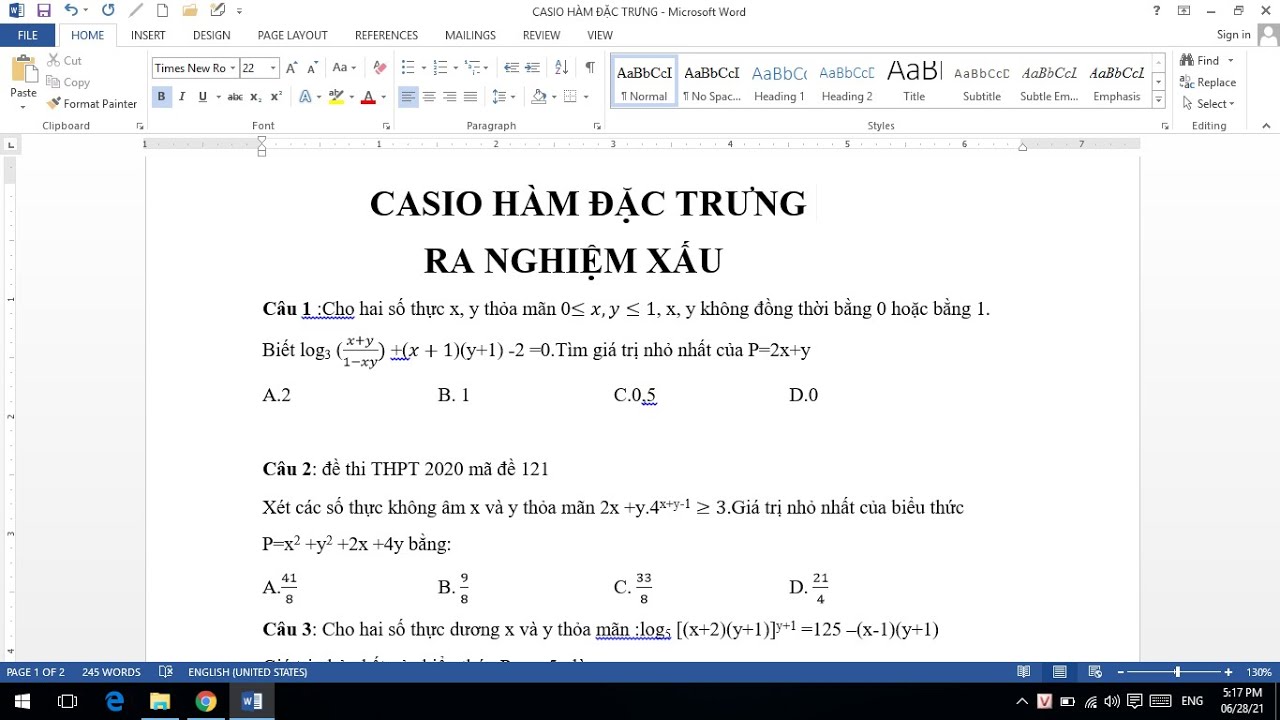Cut the selection with the scissors icon
The height and width of the screenshot is (720, 1280).
(54, 61)
